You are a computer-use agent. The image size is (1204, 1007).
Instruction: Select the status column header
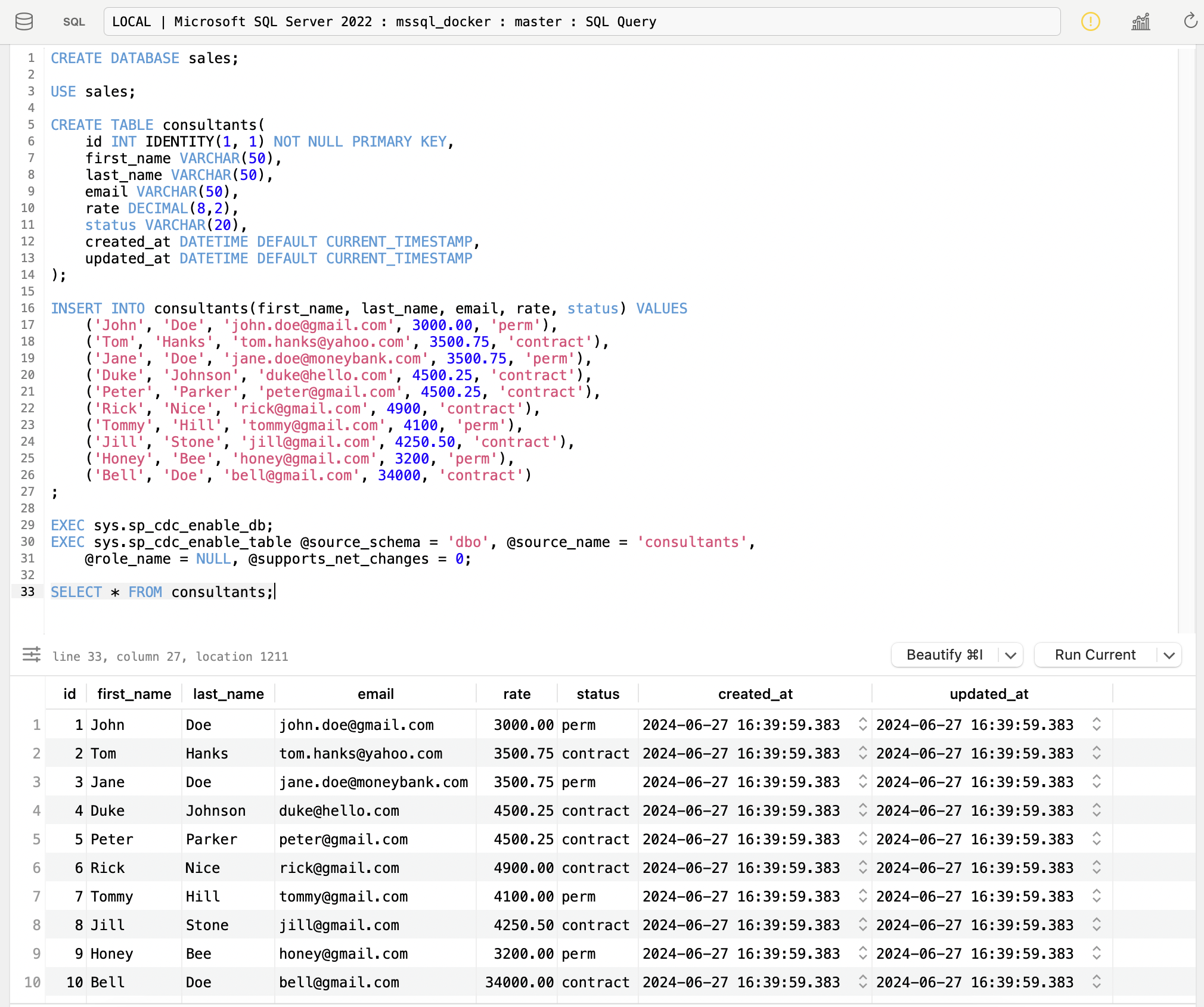point(598,694)
